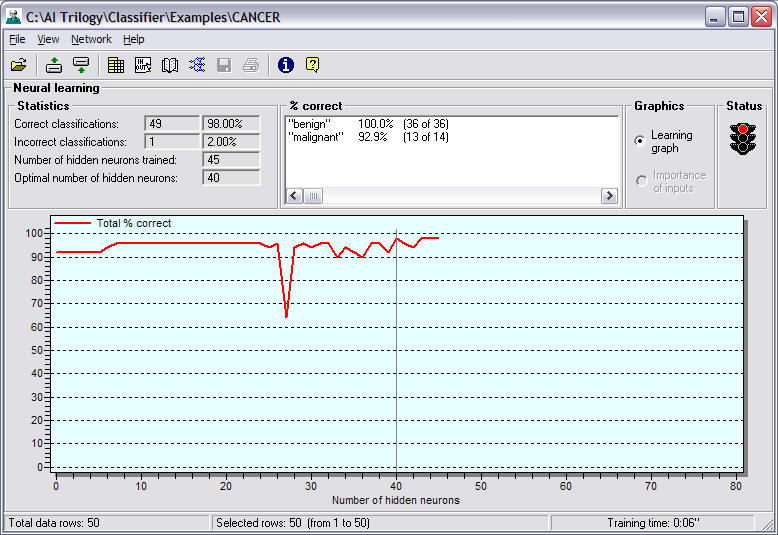Click the right scroll arrow in % correct list
This screenshot has width=778, height=535.
(x=609, y=196)
